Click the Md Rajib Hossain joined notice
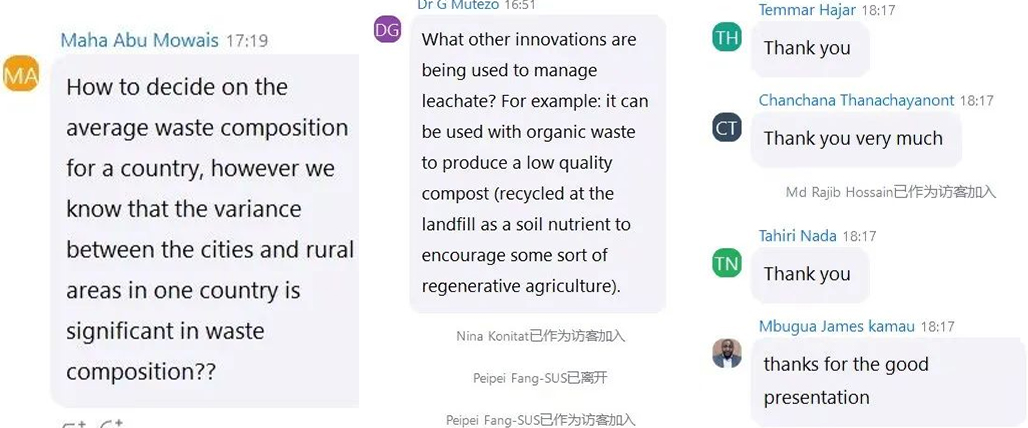 pos(891,192)
